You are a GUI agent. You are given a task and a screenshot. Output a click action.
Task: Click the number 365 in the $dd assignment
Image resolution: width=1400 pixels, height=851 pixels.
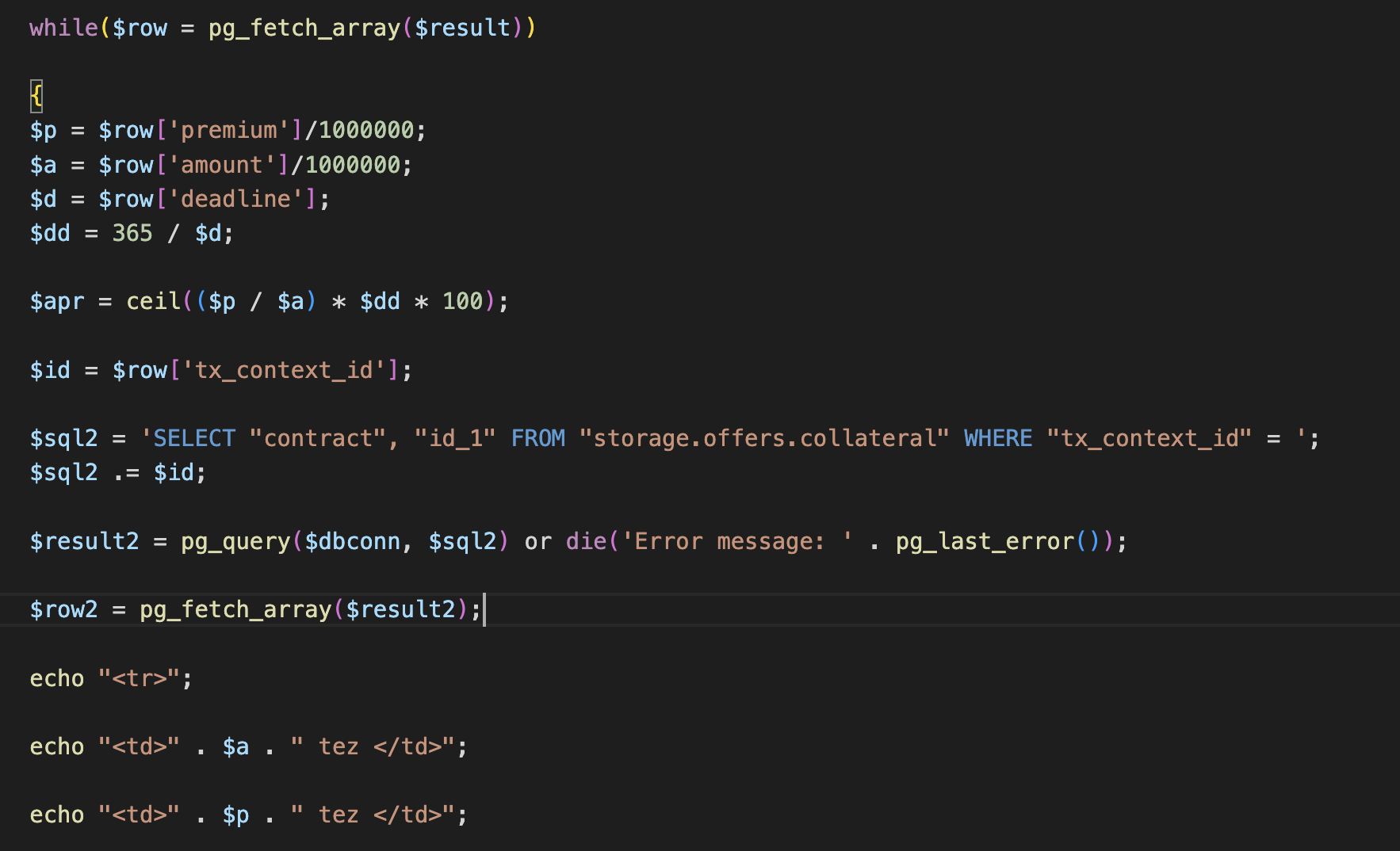click(132, 233)
